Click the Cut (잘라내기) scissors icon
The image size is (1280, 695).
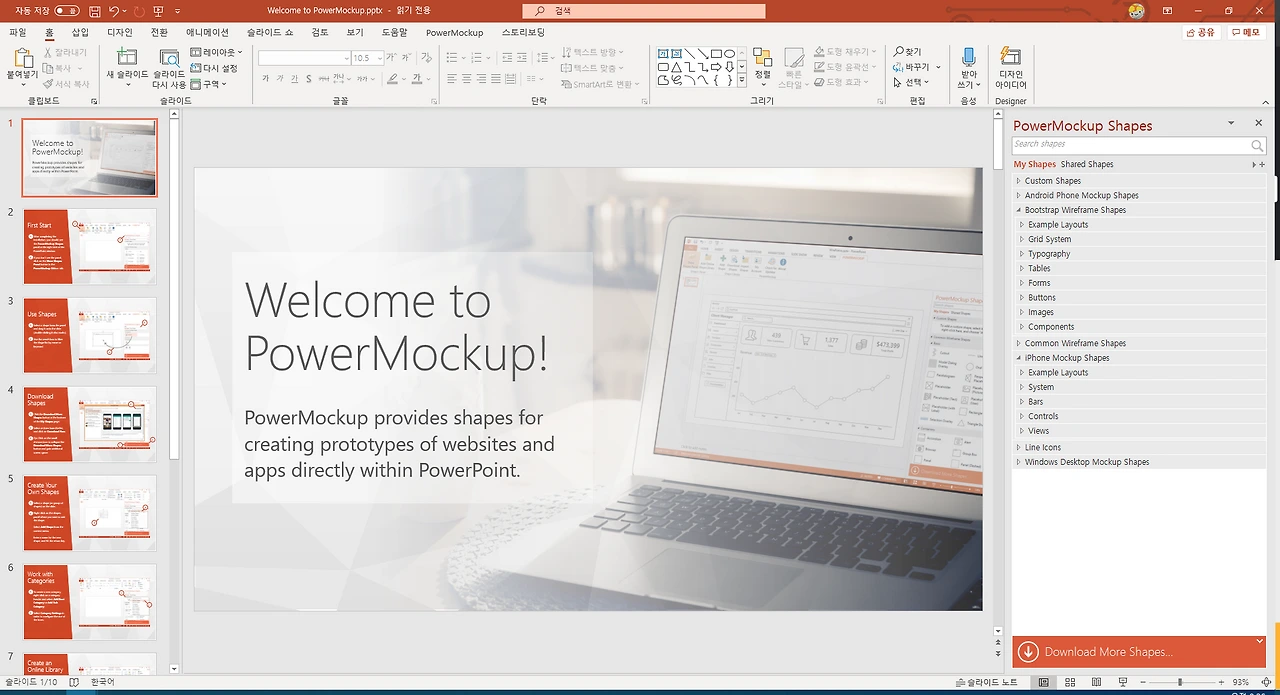(x=47, y=52)
